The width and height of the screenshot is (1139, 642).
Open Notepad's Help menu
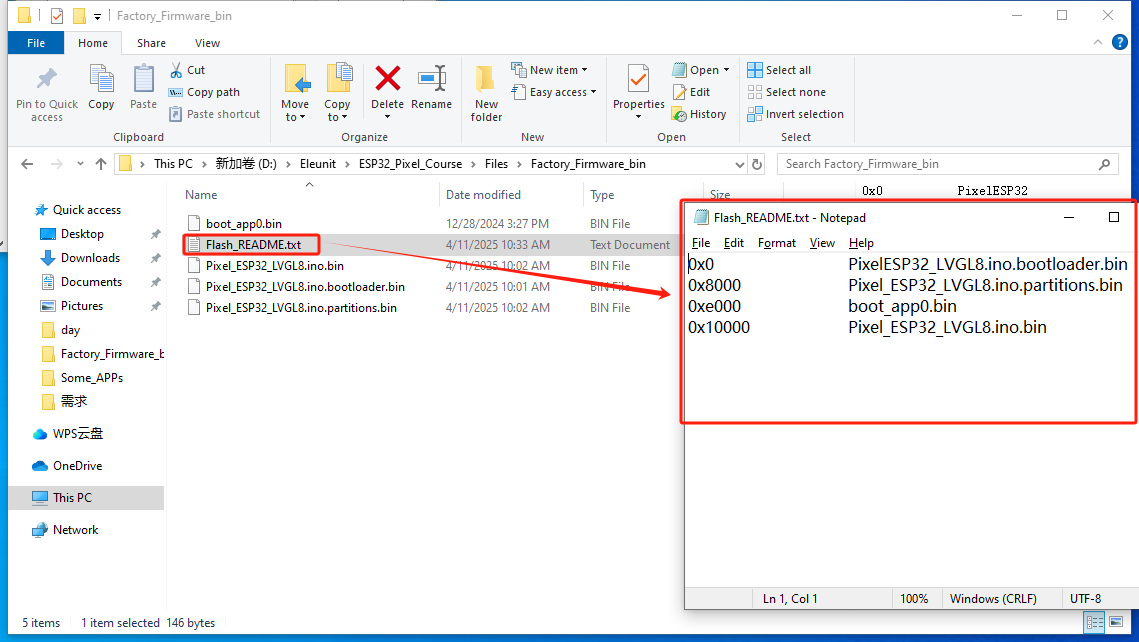pyautogui.click(x=861, y=243)
